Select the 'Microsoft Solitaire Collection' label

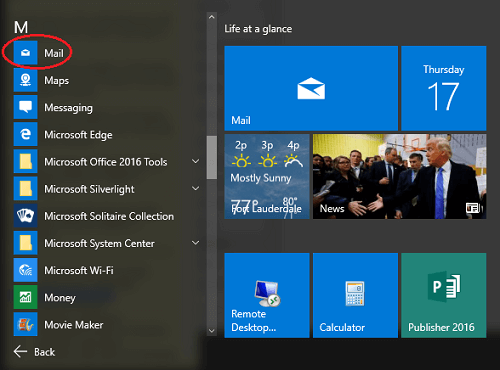point(109,216)
